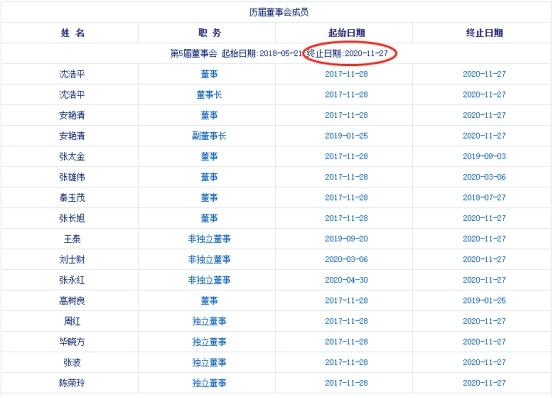This screenshot has width=554, height=398.
Task: Click 非独立董事 link in 刘士财 row
Action: point(209,259)
